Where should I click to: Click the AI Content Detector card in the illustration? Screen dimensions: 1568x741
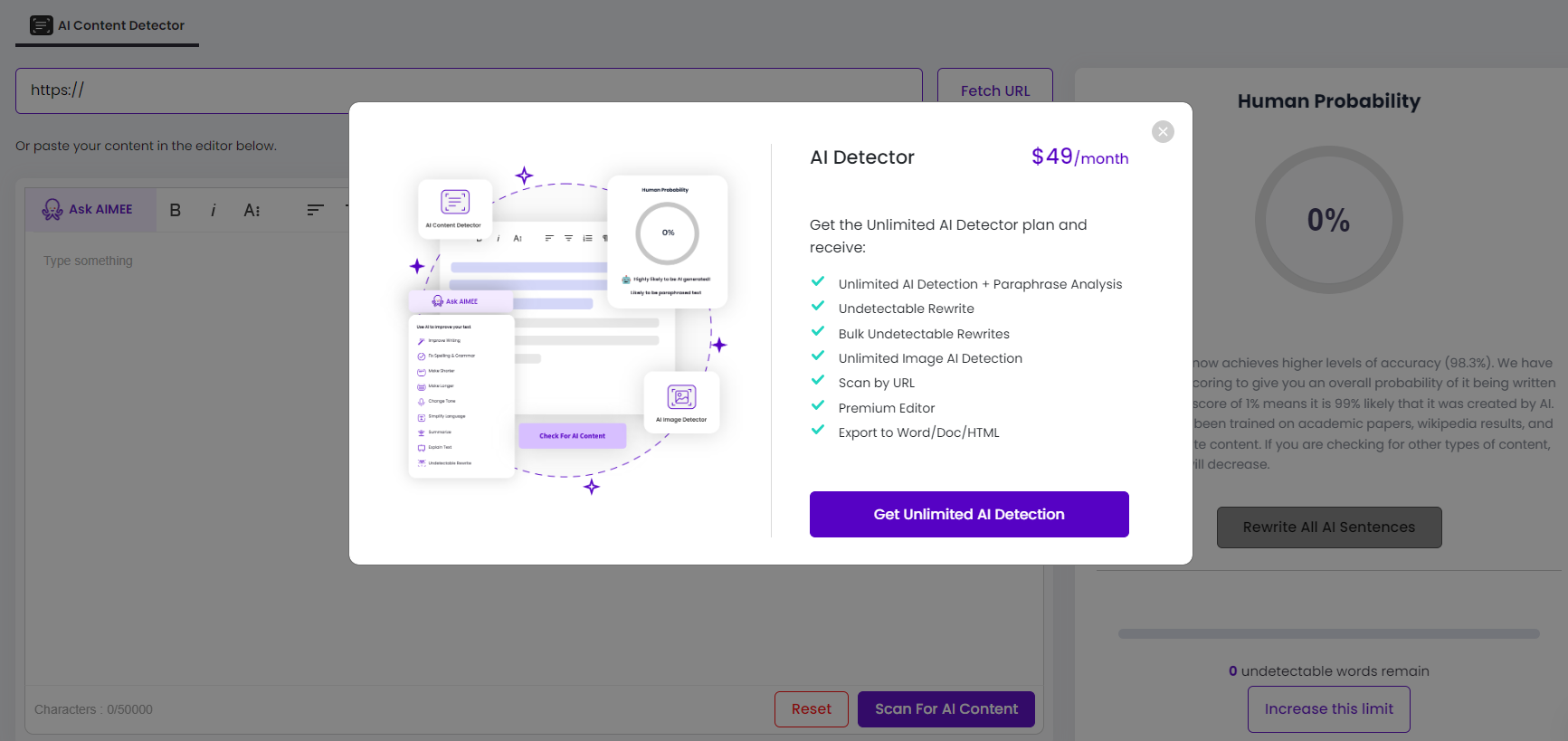tap(454, 207)
